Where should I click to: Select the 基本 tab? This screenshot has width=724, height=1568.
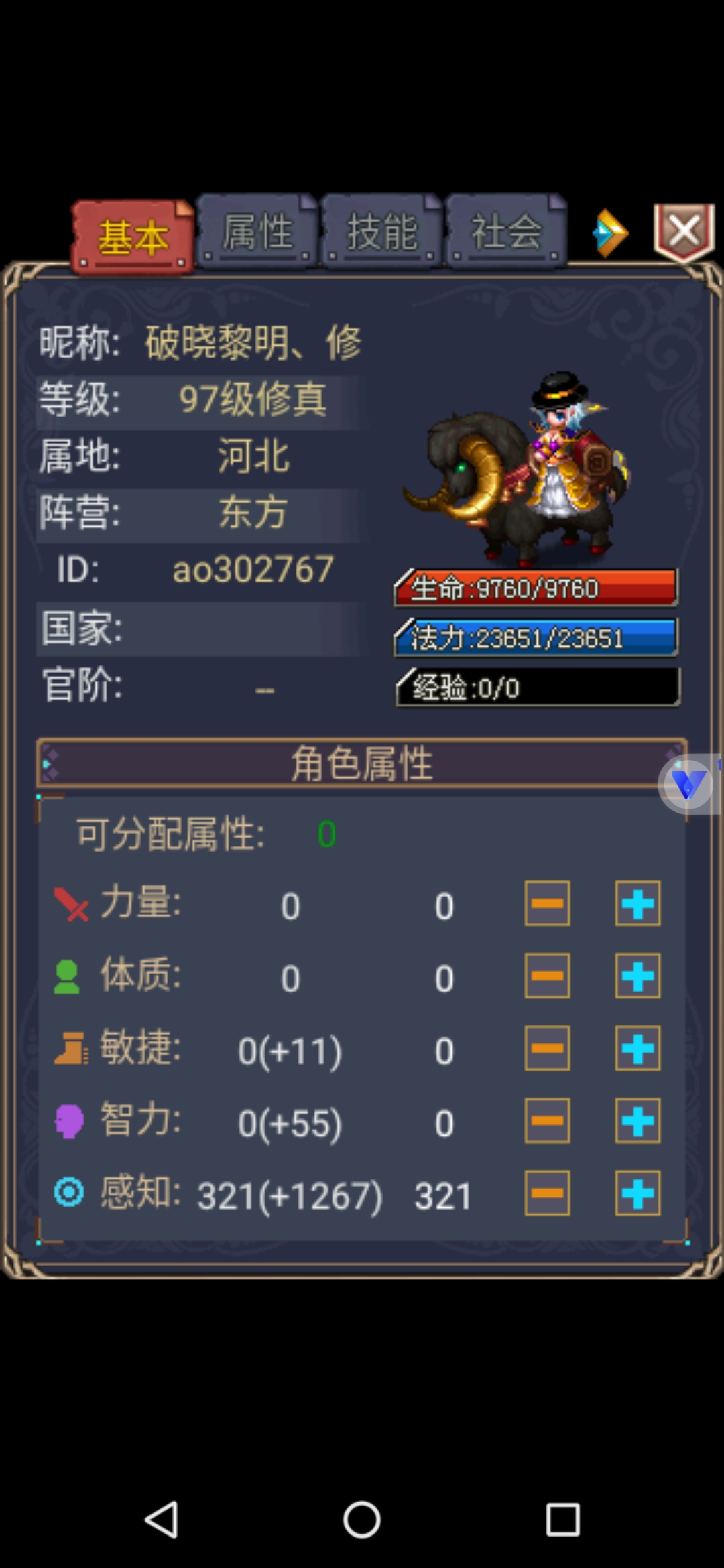(x=133, y=237)
